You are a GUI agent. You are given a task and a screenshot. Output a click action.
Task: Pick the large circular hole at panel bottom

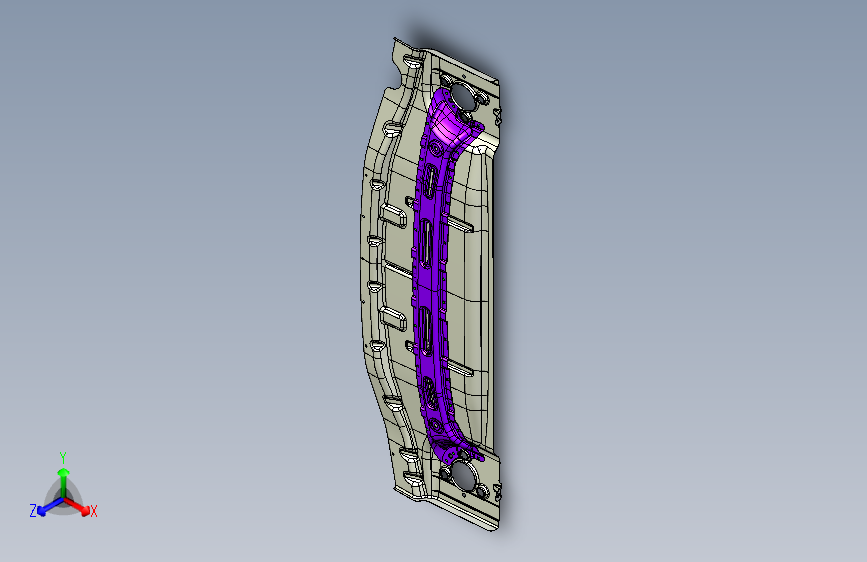(463, 477)
